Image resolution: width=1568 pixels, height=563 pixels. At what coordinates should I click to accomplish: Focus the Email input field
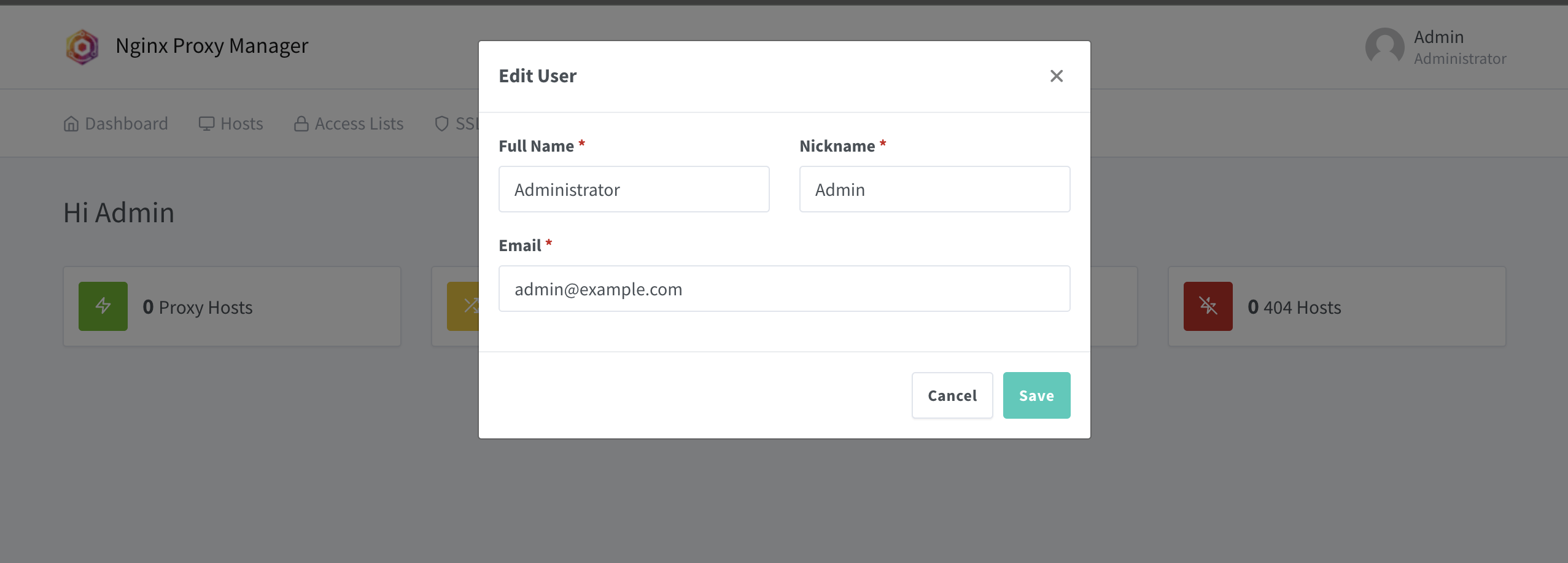coord(784,289)
